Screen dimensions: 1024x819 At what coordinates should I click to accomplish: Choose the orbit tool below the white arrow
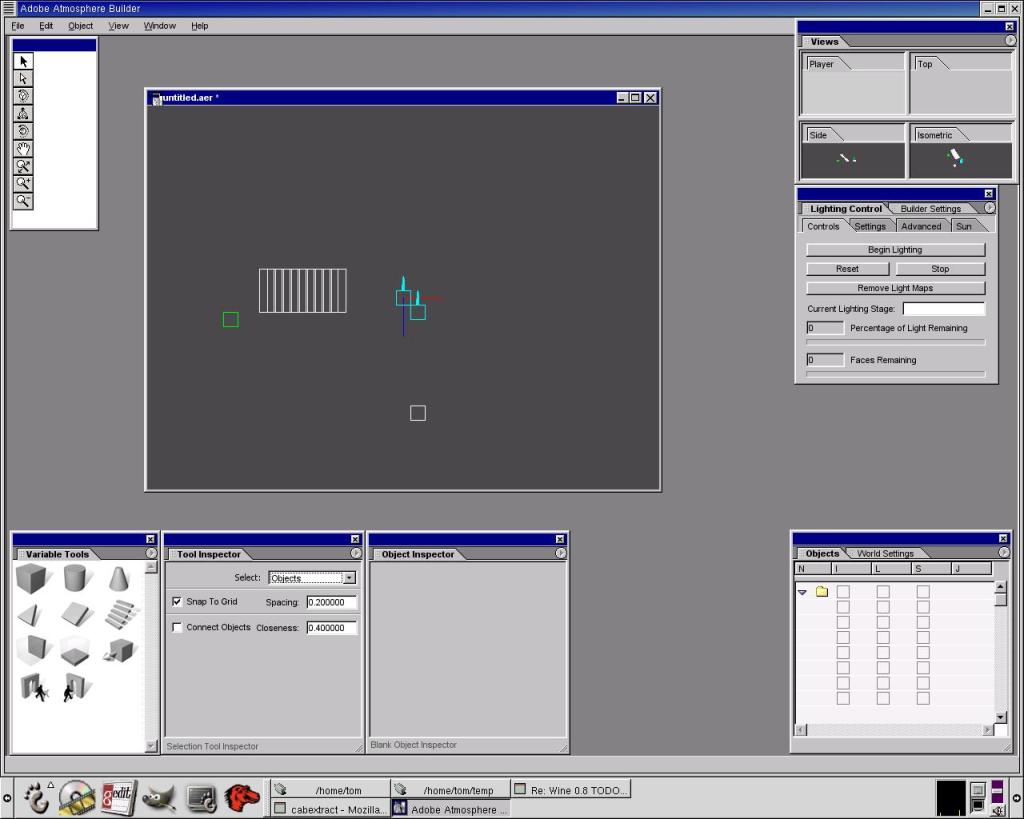click(x=23, y=96)
